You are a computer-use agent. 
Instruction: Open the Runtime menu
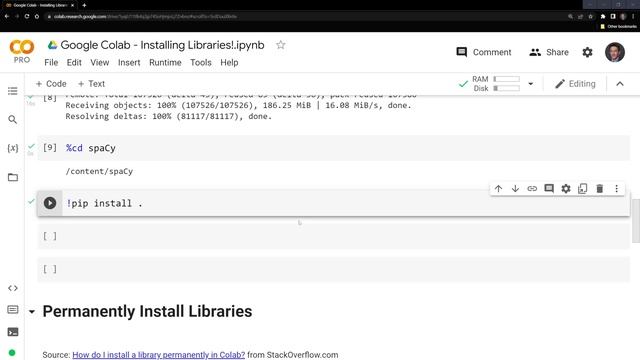click(x=165, y=62)
